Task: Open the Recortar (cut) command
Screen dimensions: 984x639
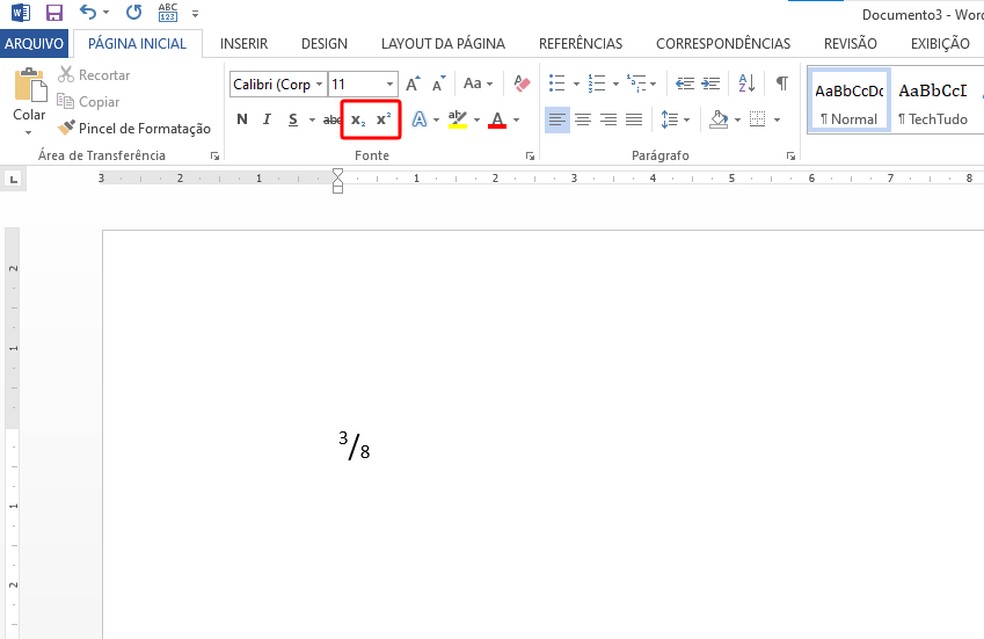Action: [x=94, y=75]
